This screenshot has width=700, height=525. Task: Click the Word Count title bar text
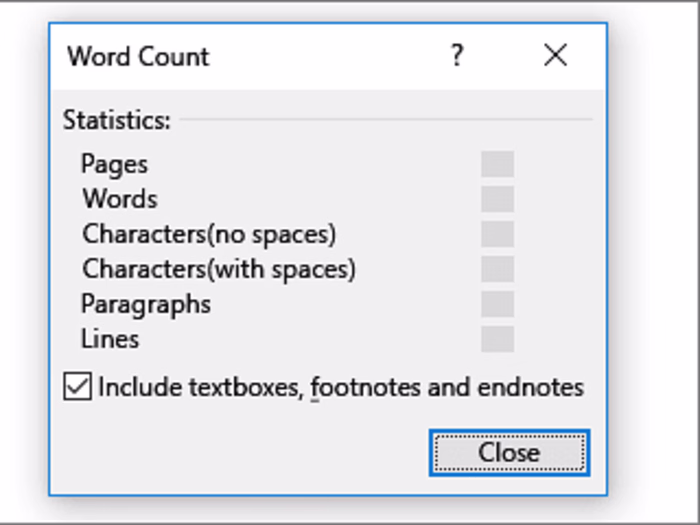138,56
